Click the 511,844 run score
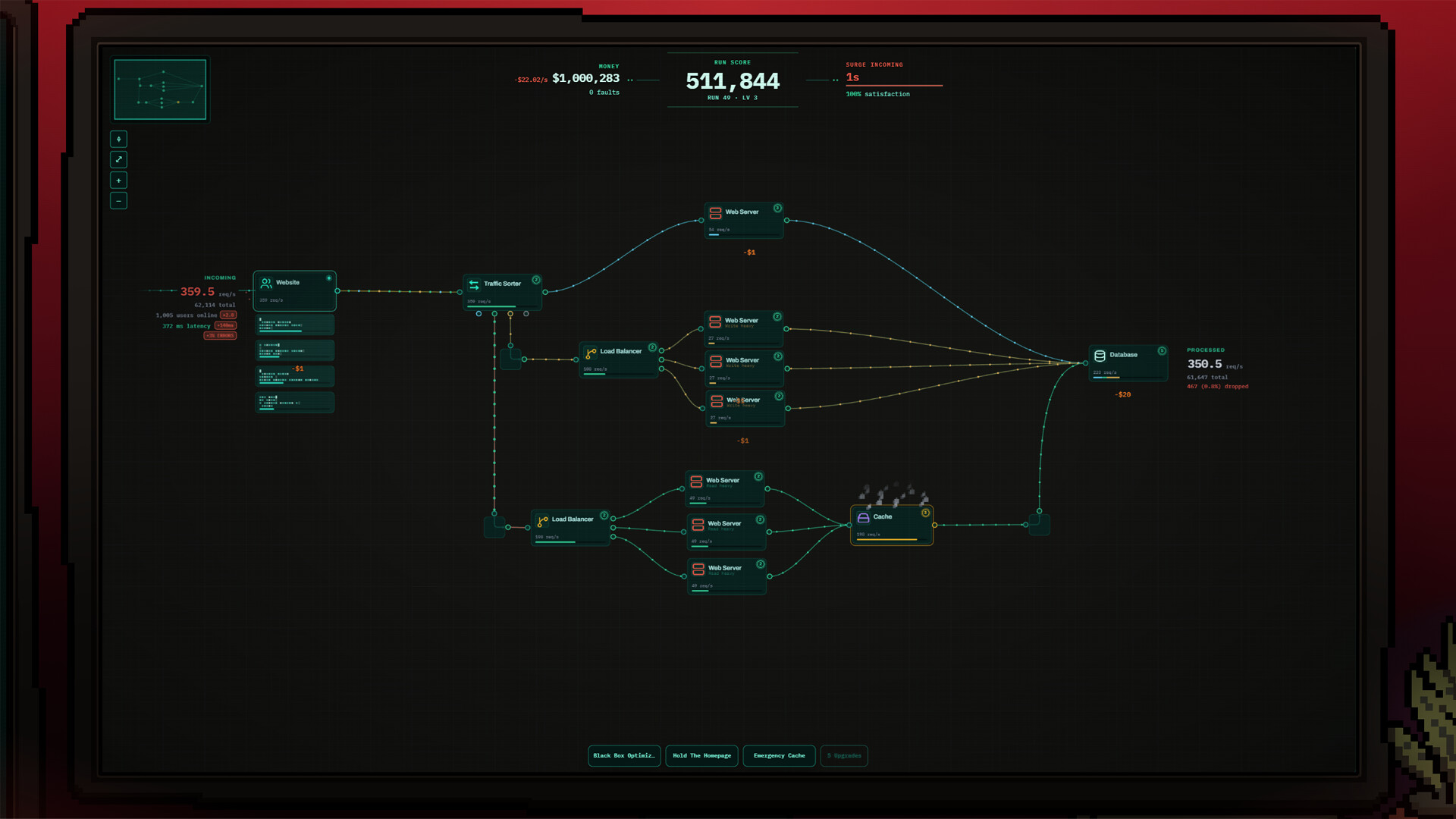 coord(733,81)
